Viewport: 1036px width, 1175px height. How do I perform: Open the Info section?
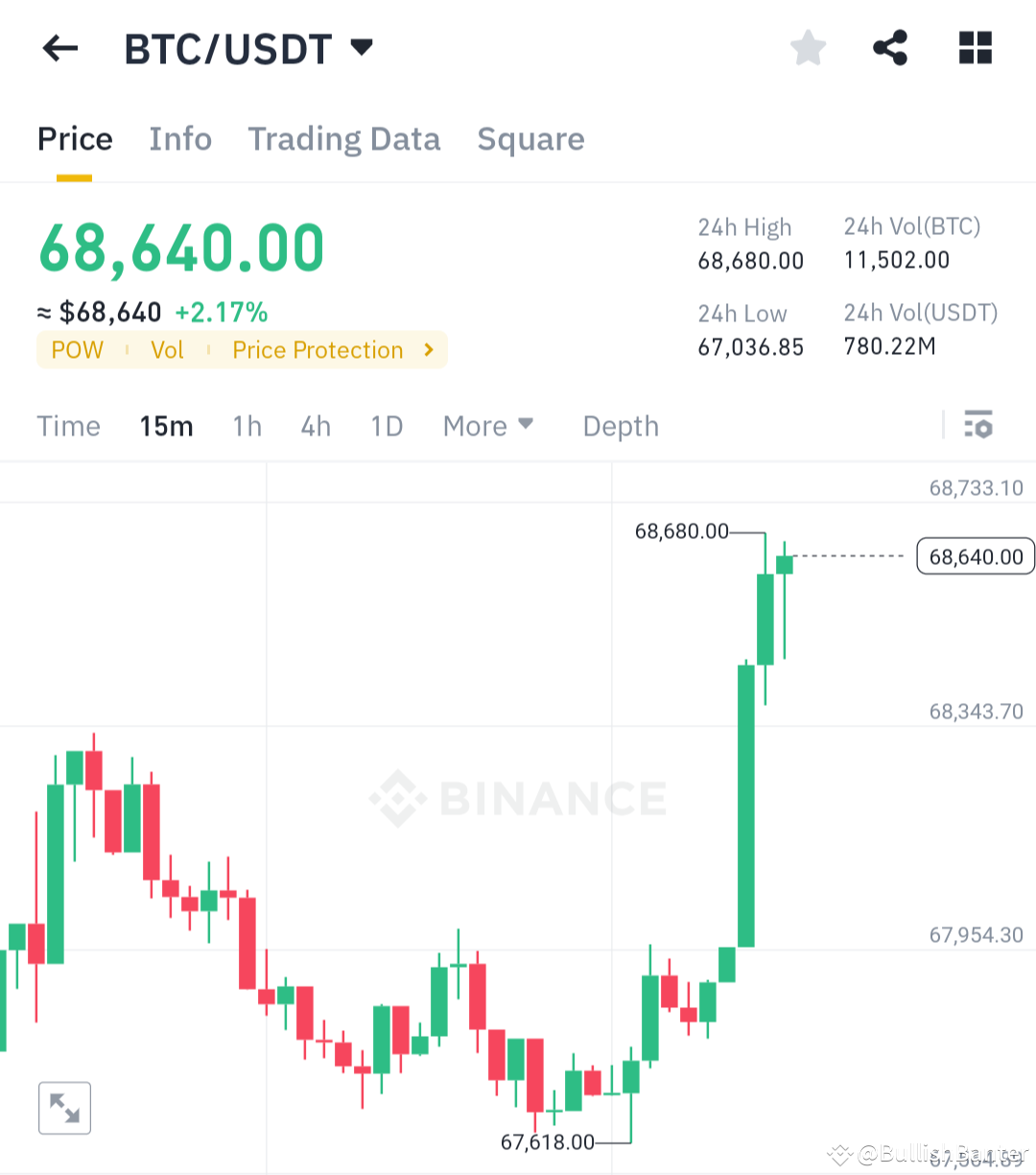click(180, 139)
